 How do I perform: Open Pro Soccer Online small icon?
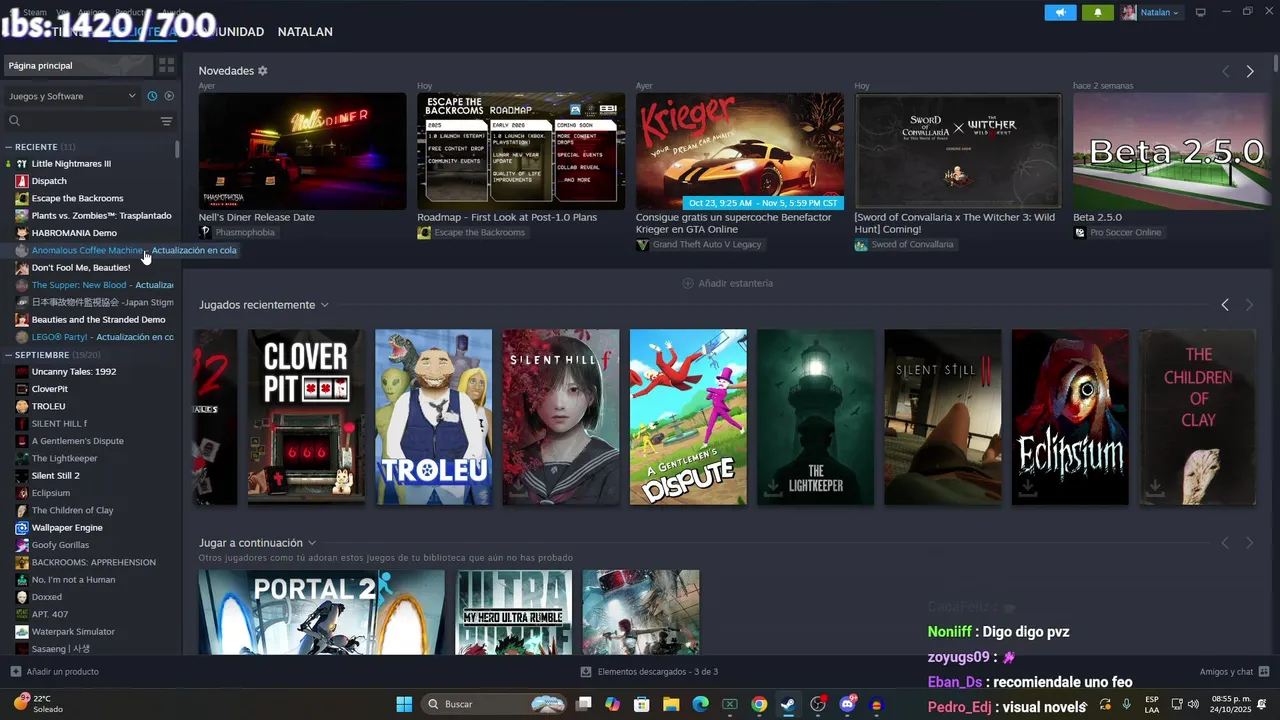(1079, 232)
